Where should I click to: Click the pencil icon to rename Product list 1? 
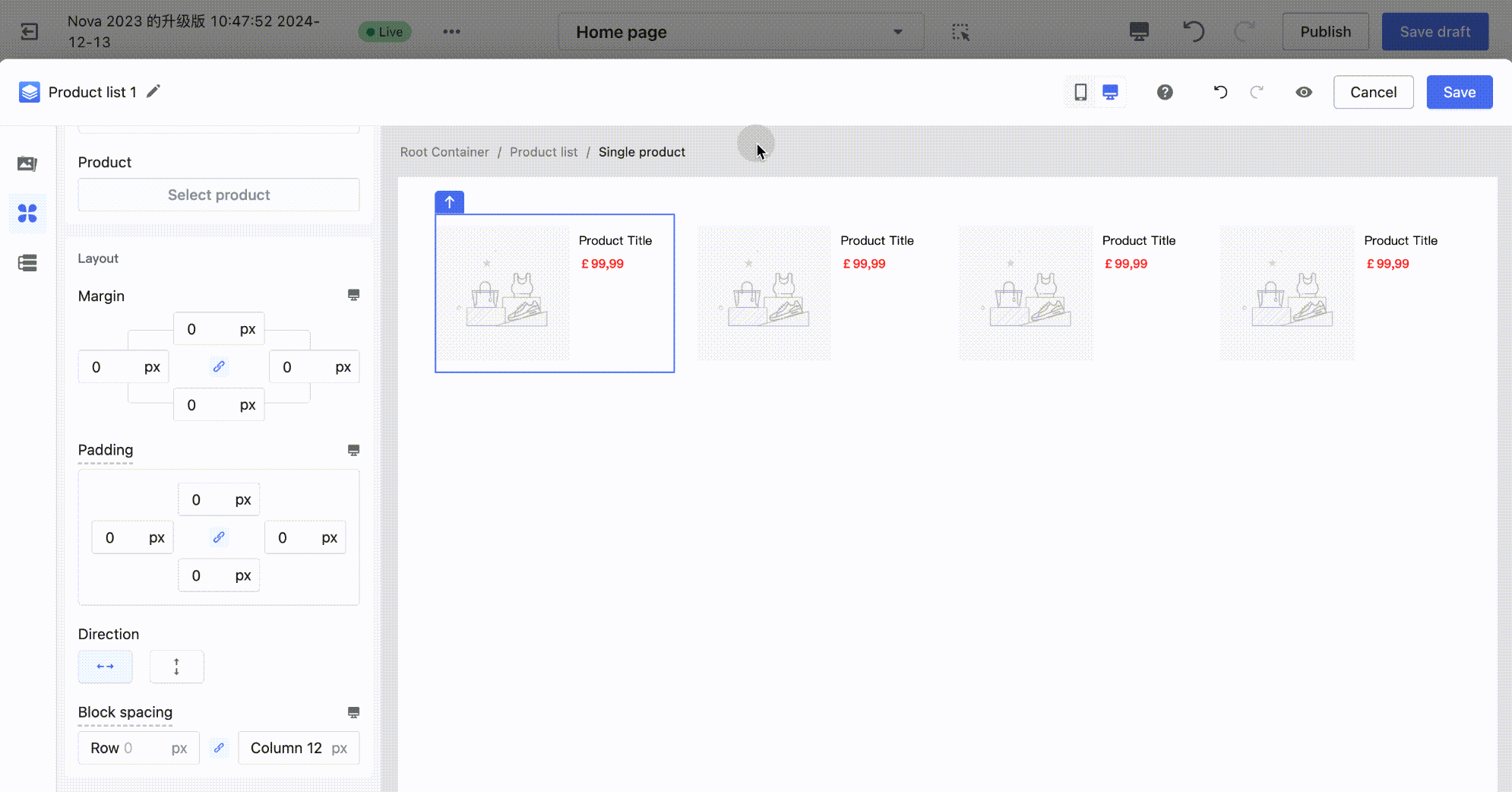click(153, 92)
